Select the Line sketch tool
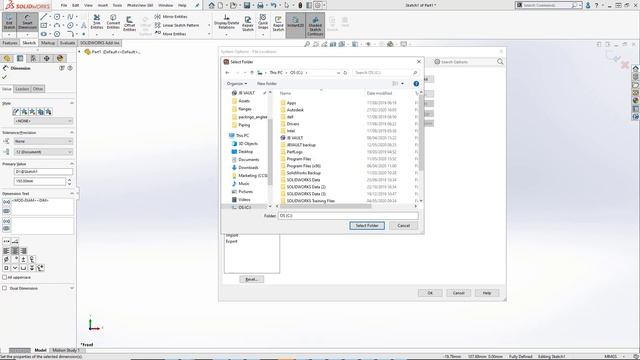The image size is (640, 360). (x=44, y=17)
